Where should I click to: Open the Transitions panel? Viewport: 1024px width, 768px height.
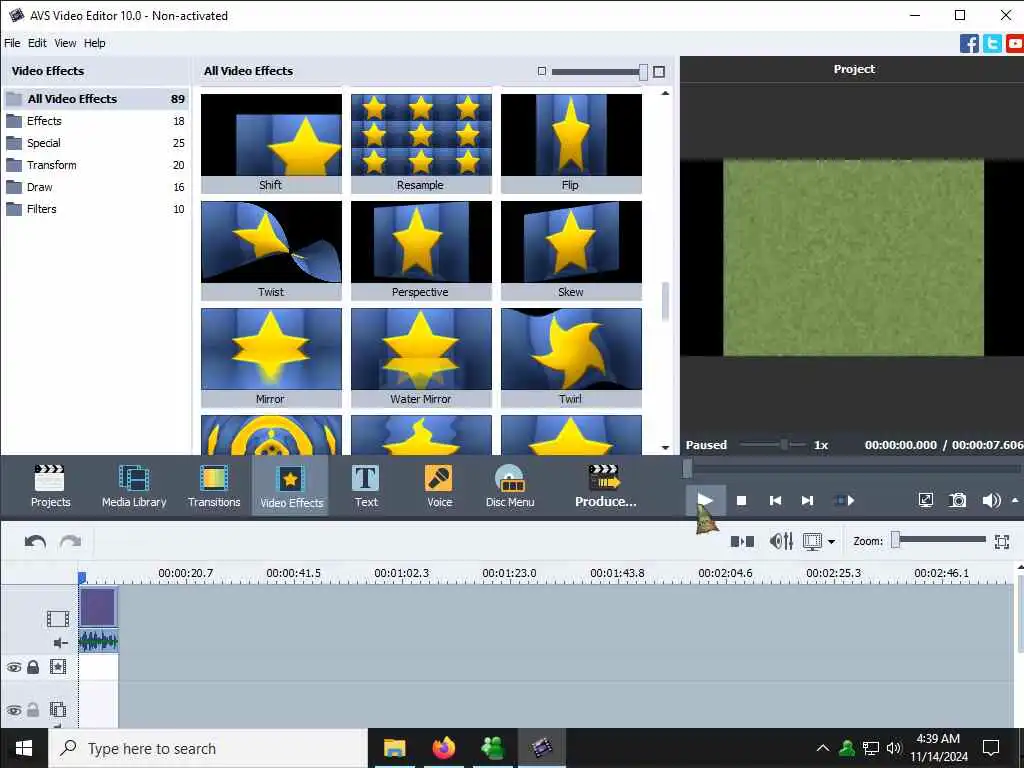click(214, 487)
